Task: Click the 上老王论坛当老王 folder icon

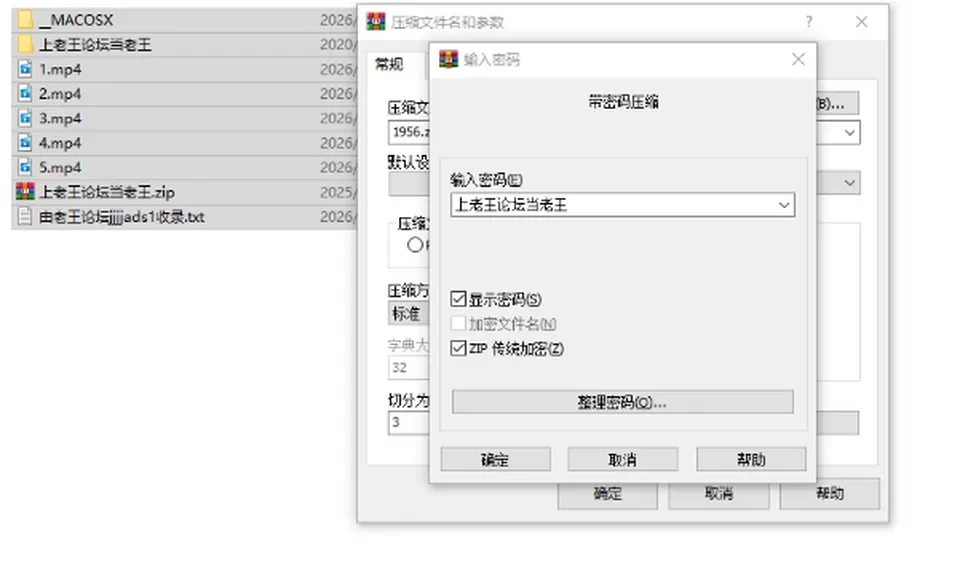Action: click(x=24, y=45)
